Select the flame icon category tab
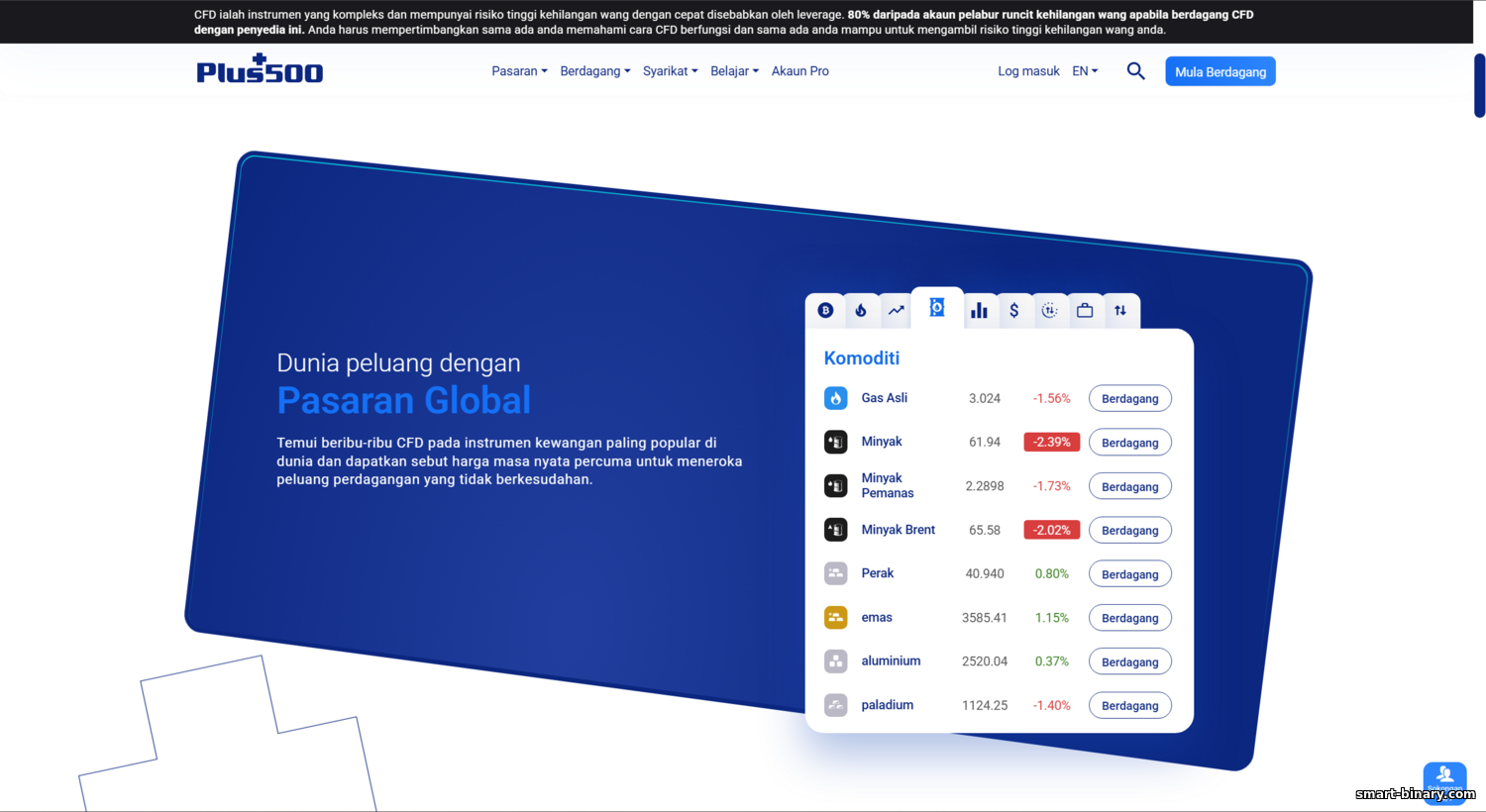 tap(861, 311)
